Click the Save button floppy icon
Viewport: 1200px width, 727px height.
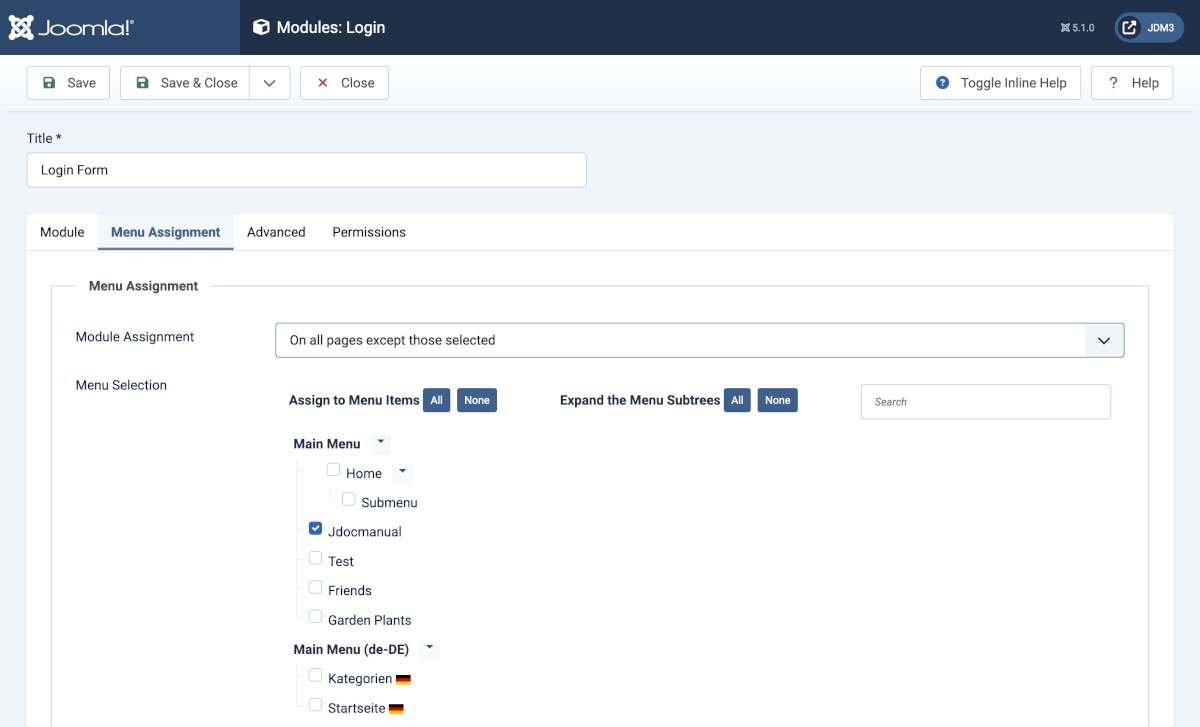tap(49, 83)
